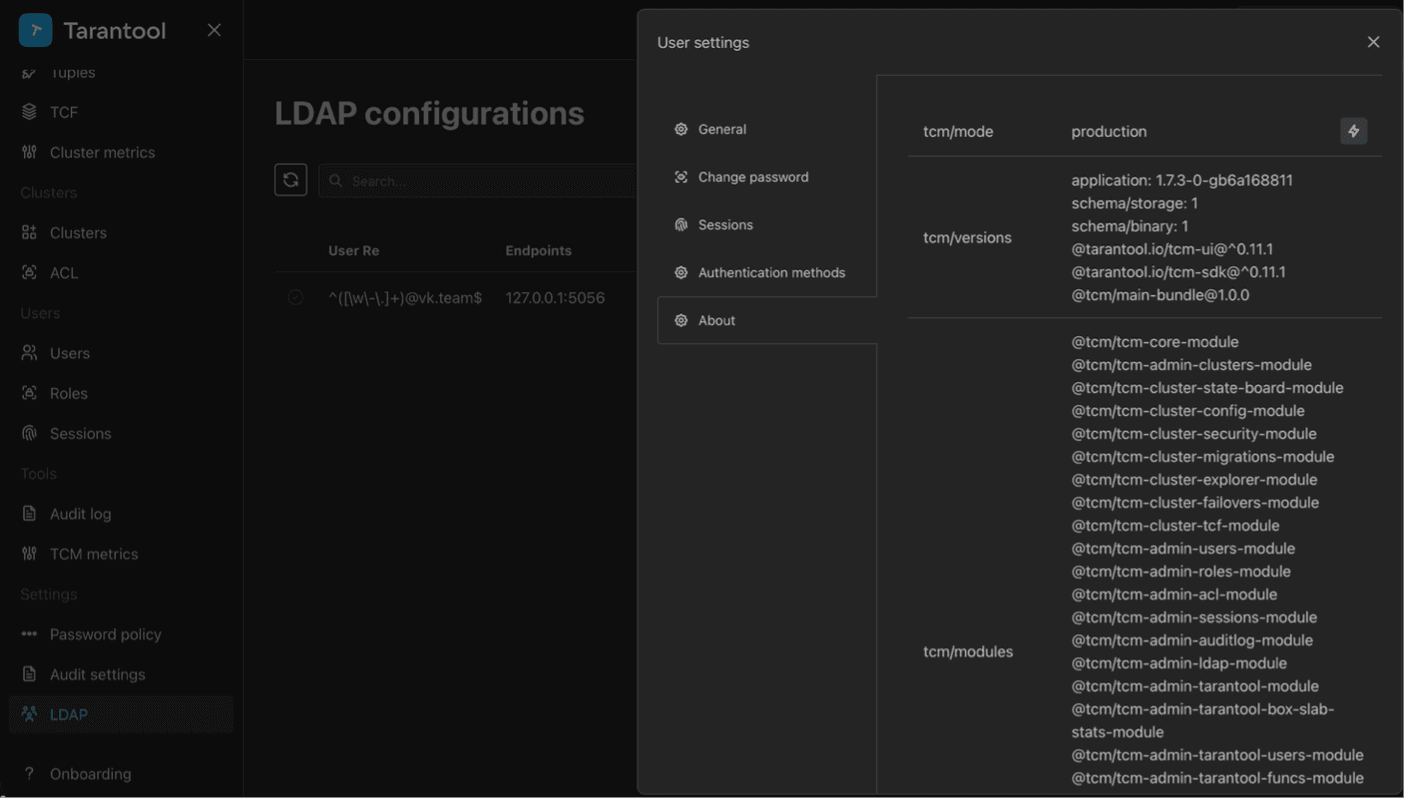Screen dimensions: 1408x800
Task: Click the Onboarding question mark icon
Action: 29,773
